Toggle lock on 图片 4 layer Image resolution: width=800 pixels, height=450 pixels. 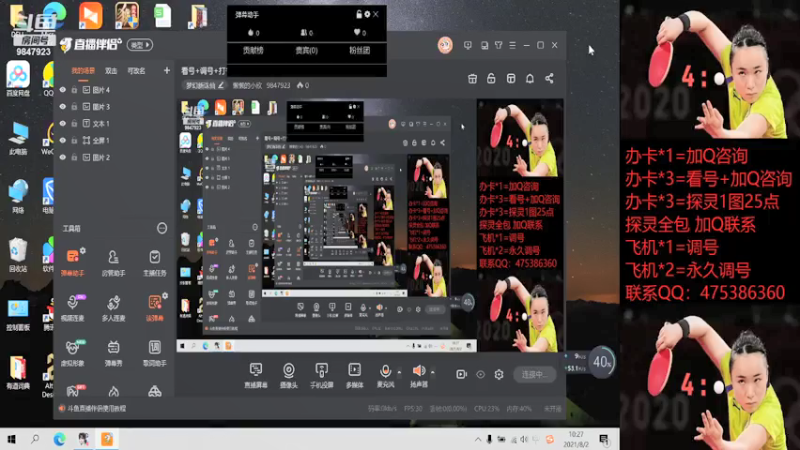pyautogui.click(x=74, y=90)
